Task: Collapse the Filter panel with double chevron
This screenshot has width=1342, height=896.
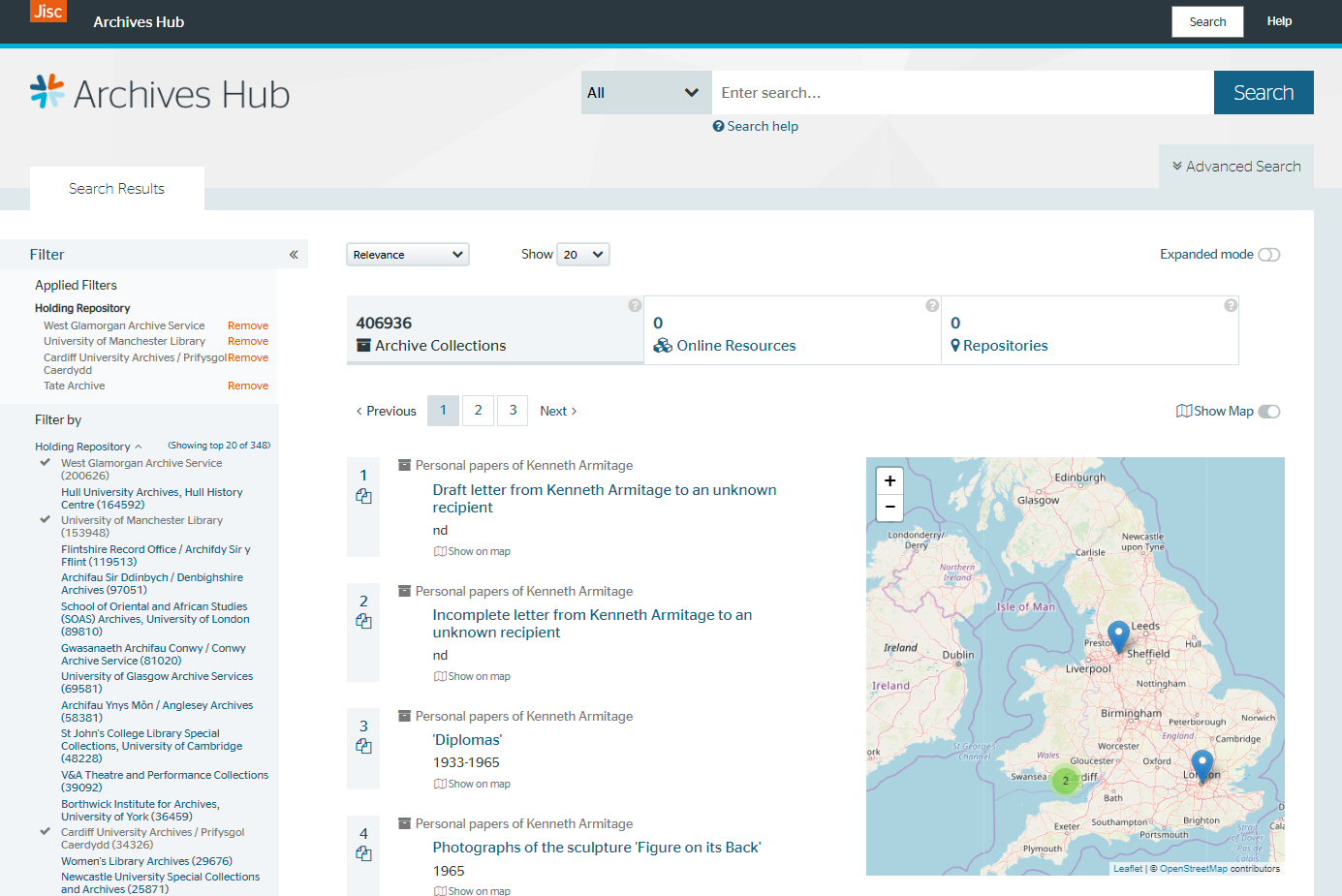Action: coord(294,255)
